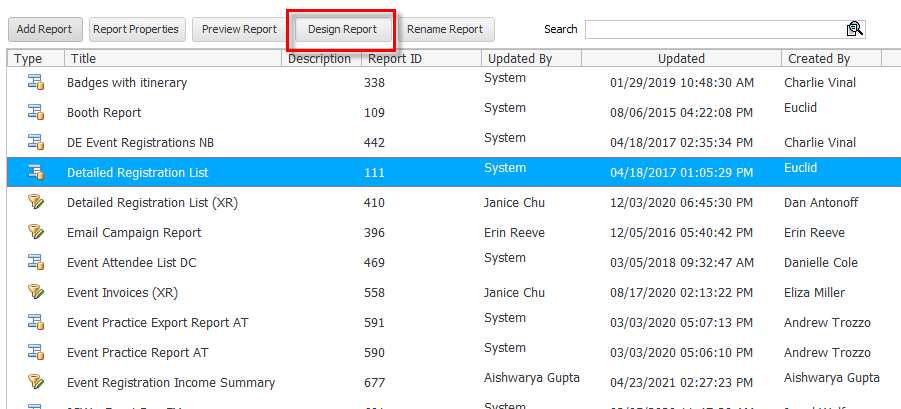Click Created By Danielle Cole
The height and width of the screenshot is (409, 901).
coord(821,263)
